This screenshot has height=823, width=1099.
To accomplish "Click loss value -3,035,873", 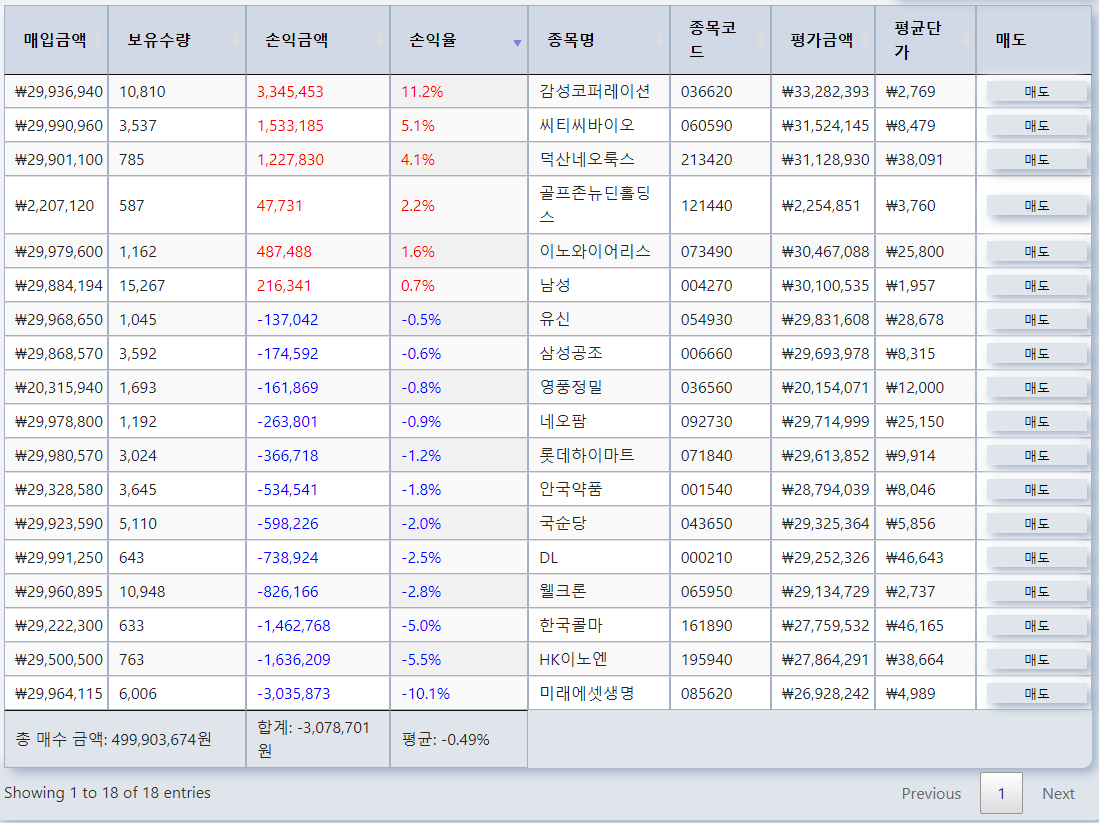I will click(294, 694).
